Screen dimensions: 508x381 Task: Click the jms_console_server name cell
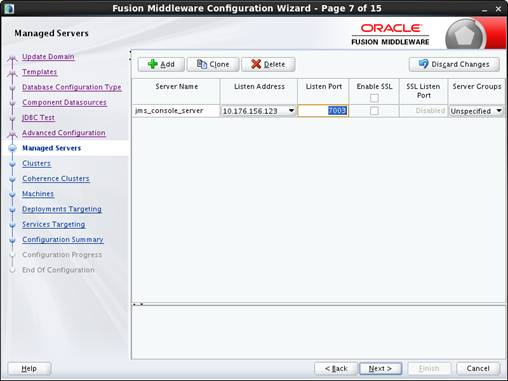[x=176, y=111]
